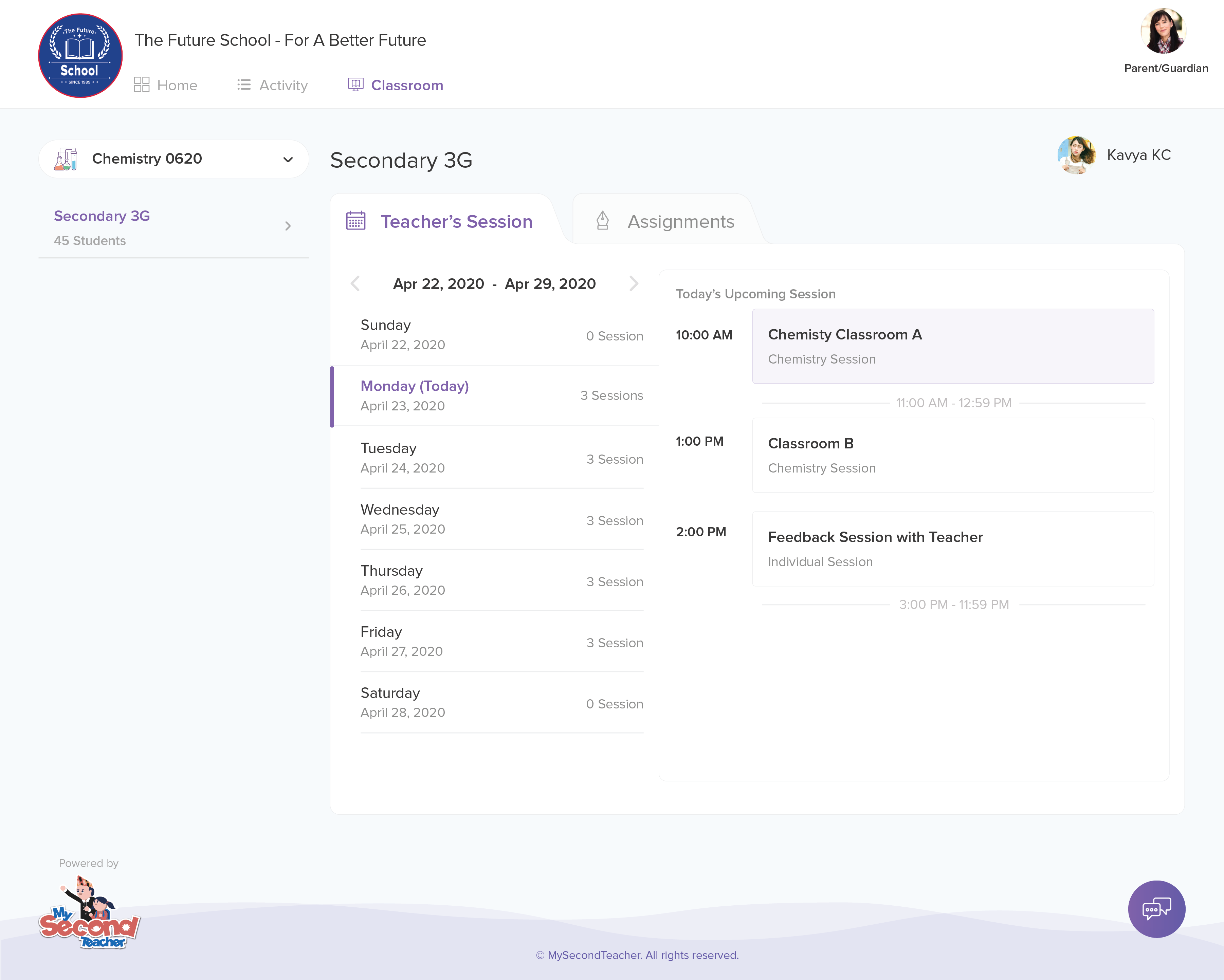
Task: Select Sunday April 22, 2020 row
Action: [x=495, y=335]
